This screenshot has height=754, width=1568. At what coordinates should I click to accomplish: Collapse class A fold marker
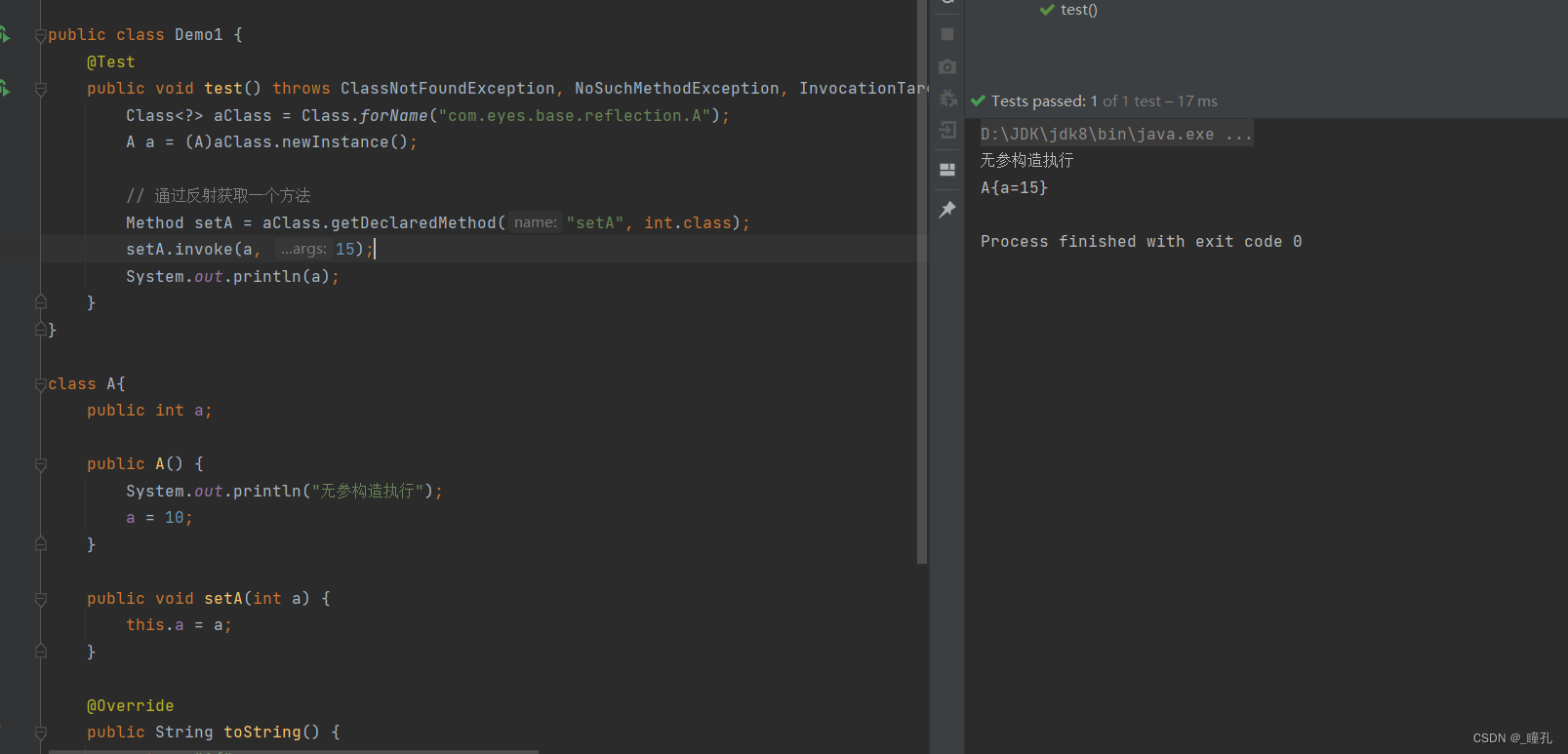(x=40, y=384)
